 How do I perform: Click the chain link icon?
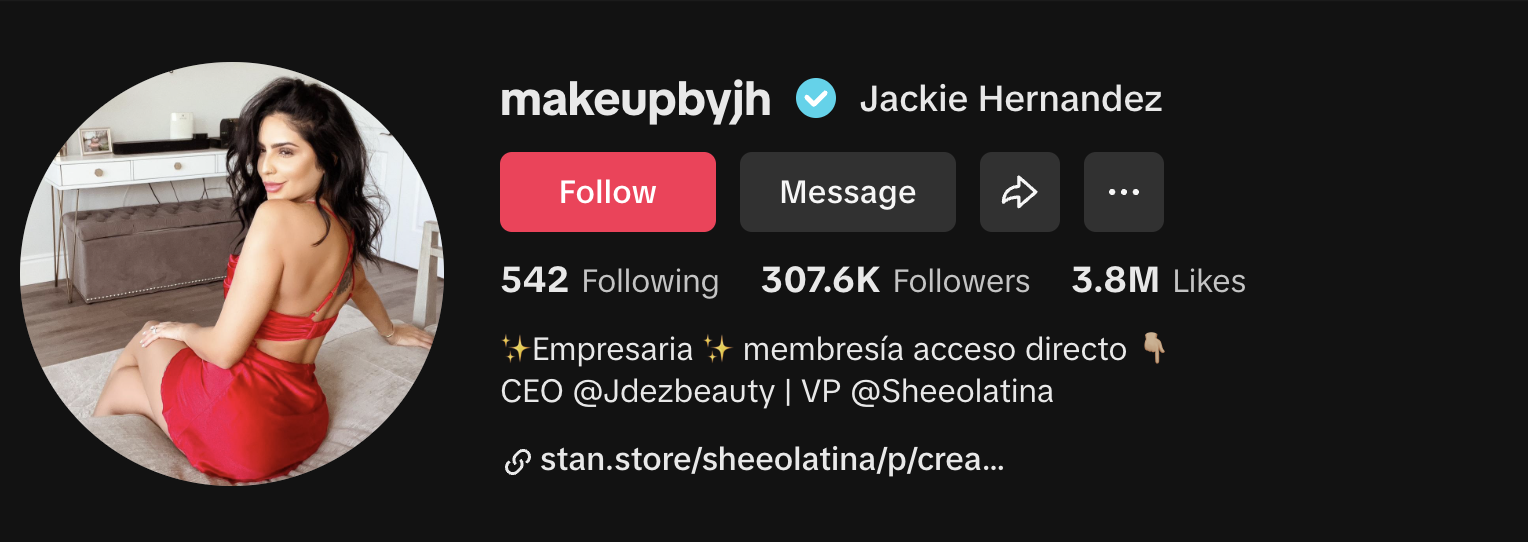click(x=517, y=462)
